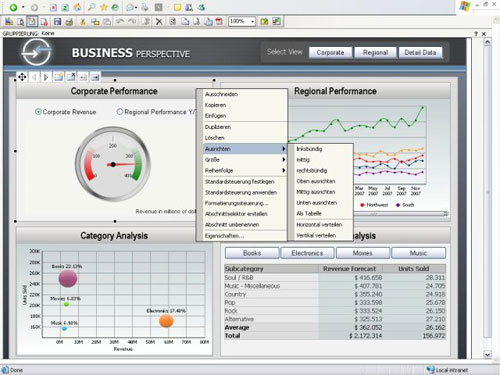Click the first icon in the document toolbar
Image resolution: width=500 pixels, height=375 pixels.
click(9, 22)
